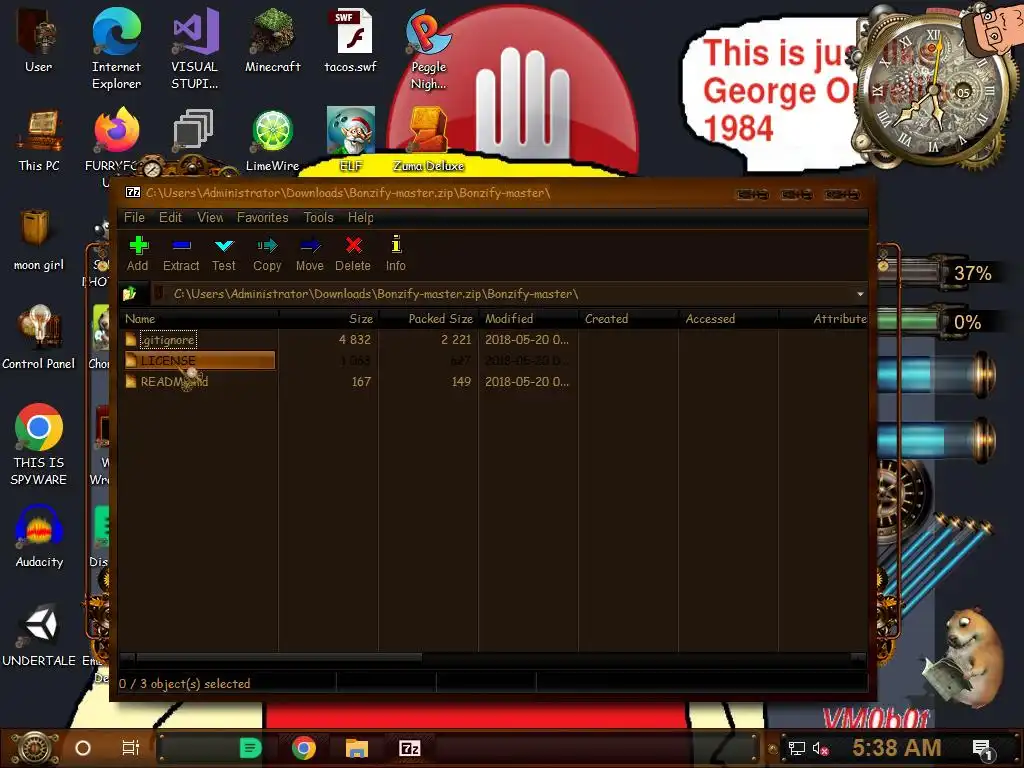Click the Extract toolbar icon
The height and width of the screenshot is (768, 1024).
[x=181, y=253]
